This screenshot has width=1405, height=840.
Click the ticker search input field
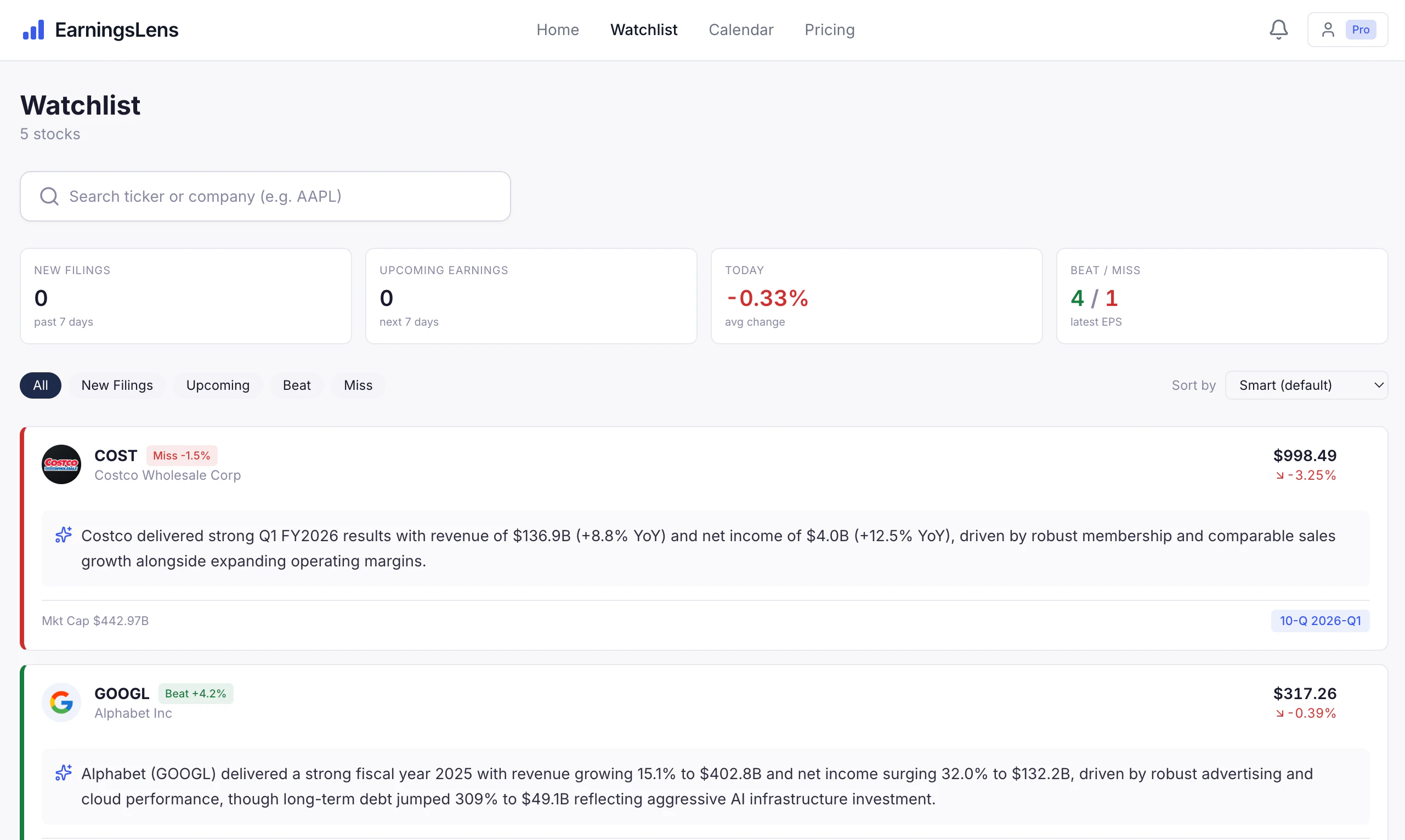283,196
